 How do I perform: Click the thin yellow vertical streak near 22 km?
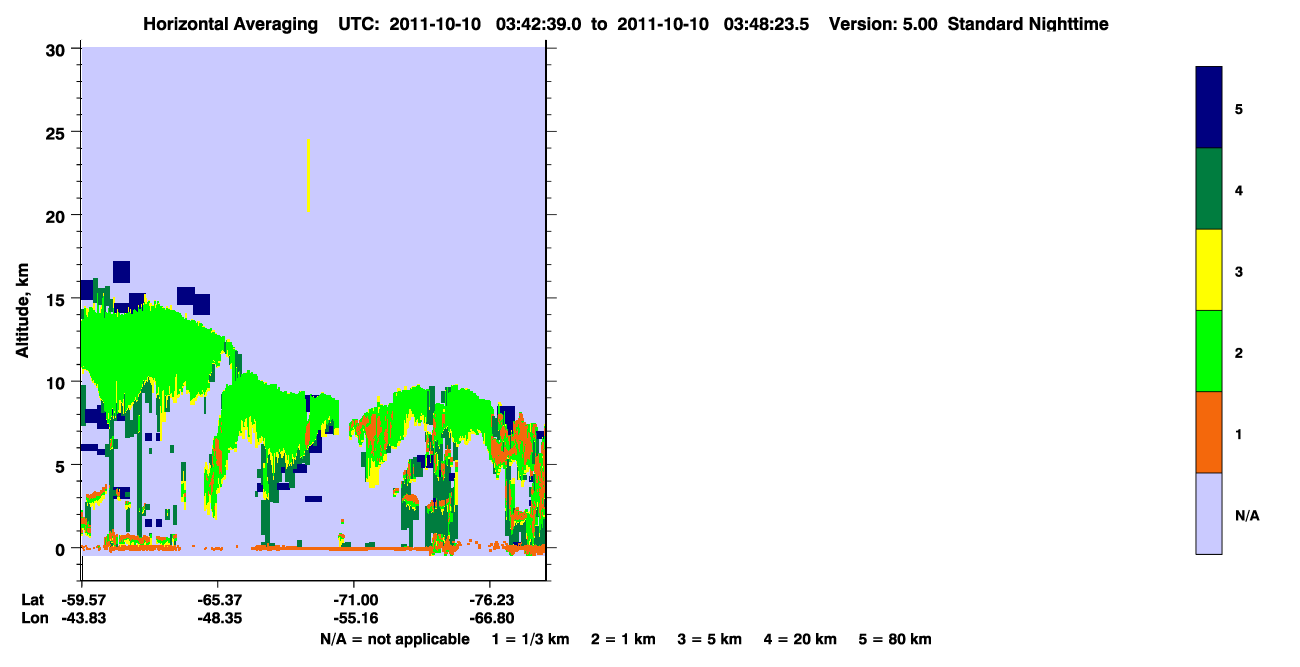pos(308,175)
